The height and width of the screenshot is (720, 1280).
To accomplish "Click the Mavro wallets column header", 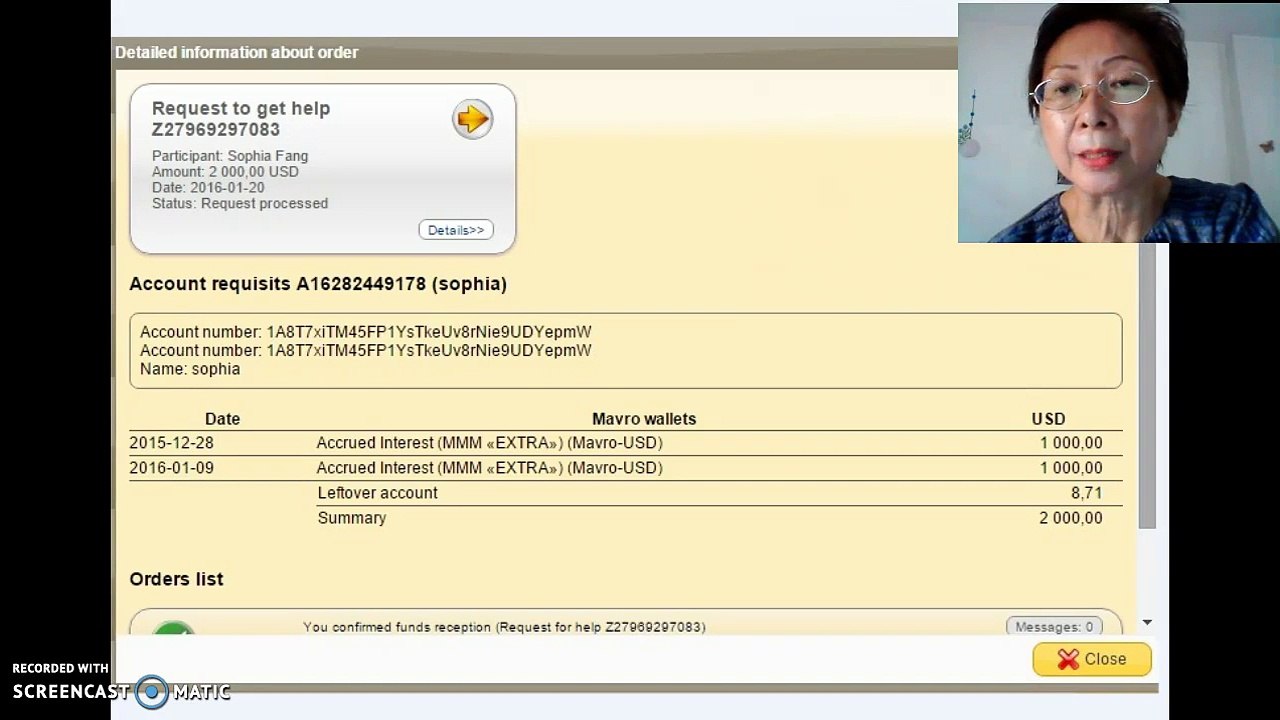I will 644,419.
